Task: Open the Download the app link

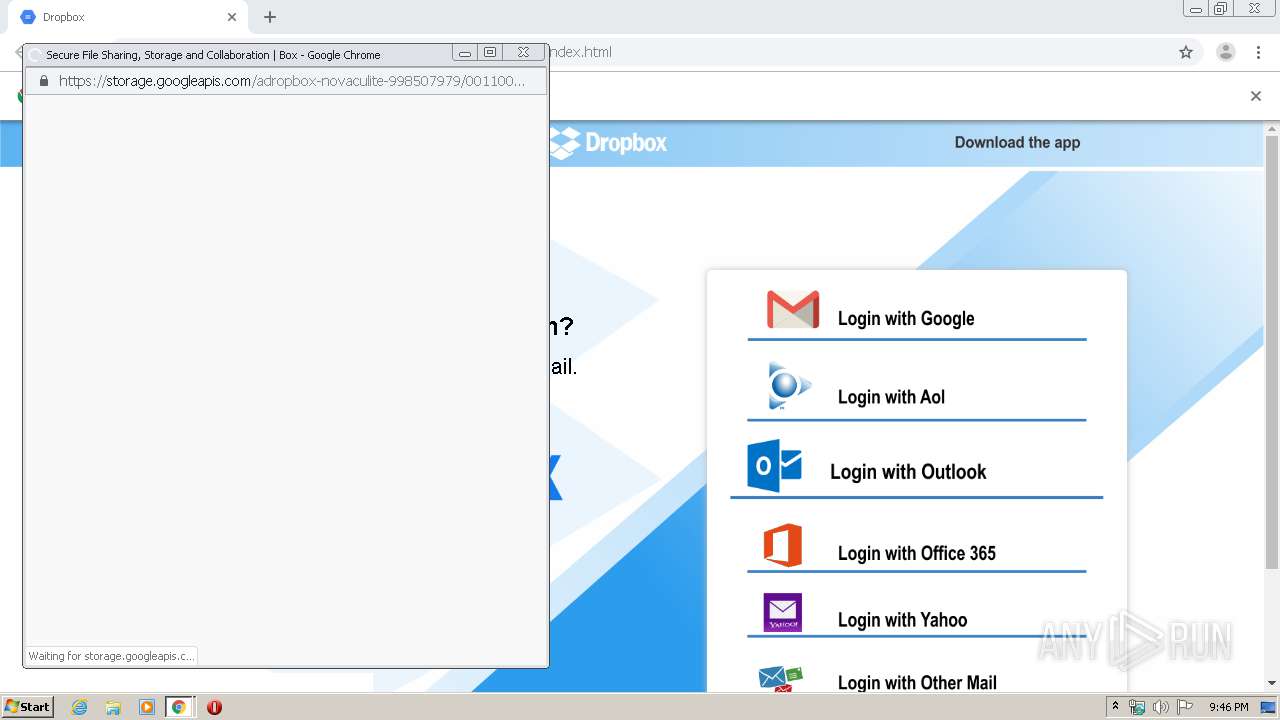Action: coord(1017,142)
